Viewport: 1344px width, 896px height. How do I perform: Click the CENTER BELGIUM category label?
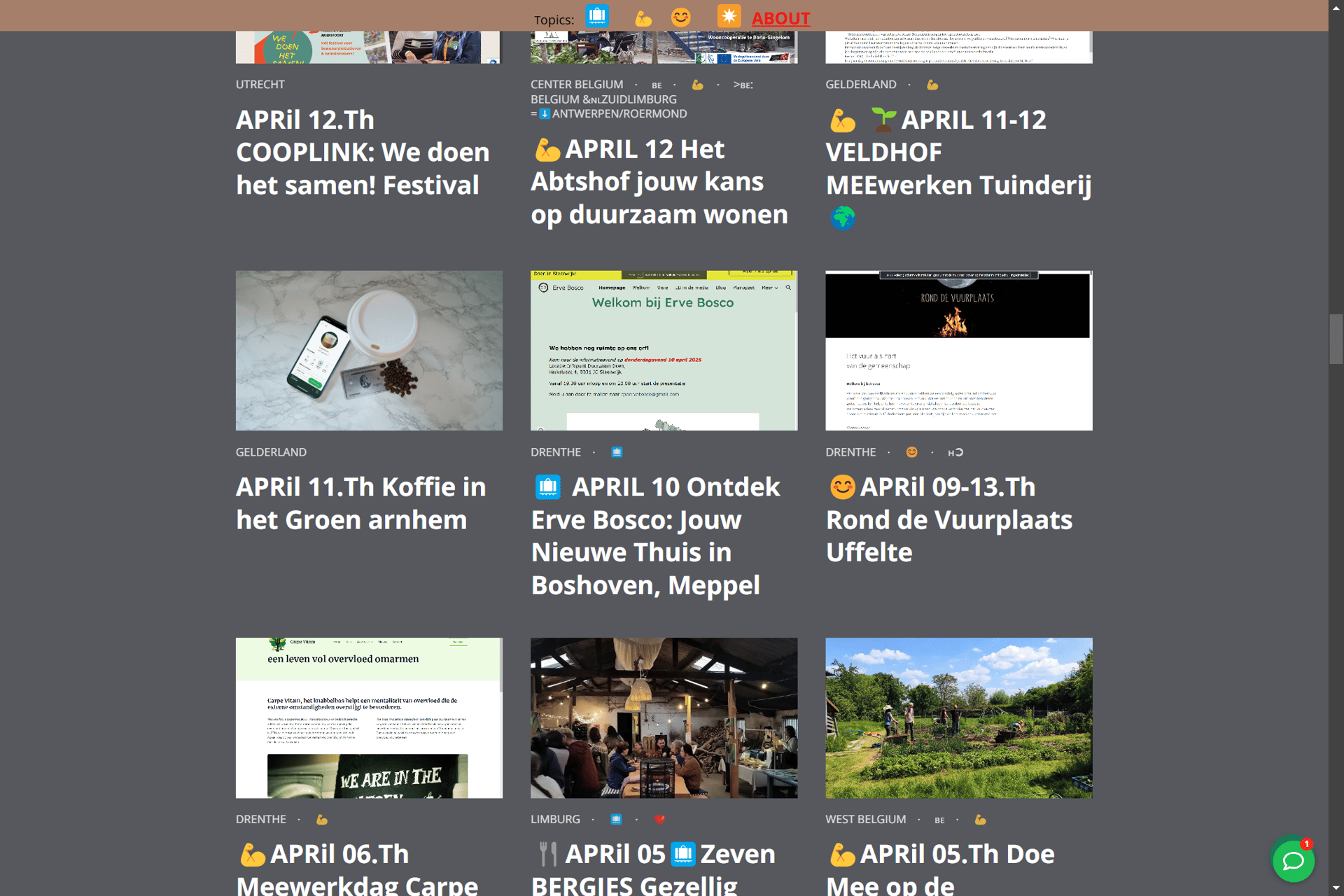(576, 85)
